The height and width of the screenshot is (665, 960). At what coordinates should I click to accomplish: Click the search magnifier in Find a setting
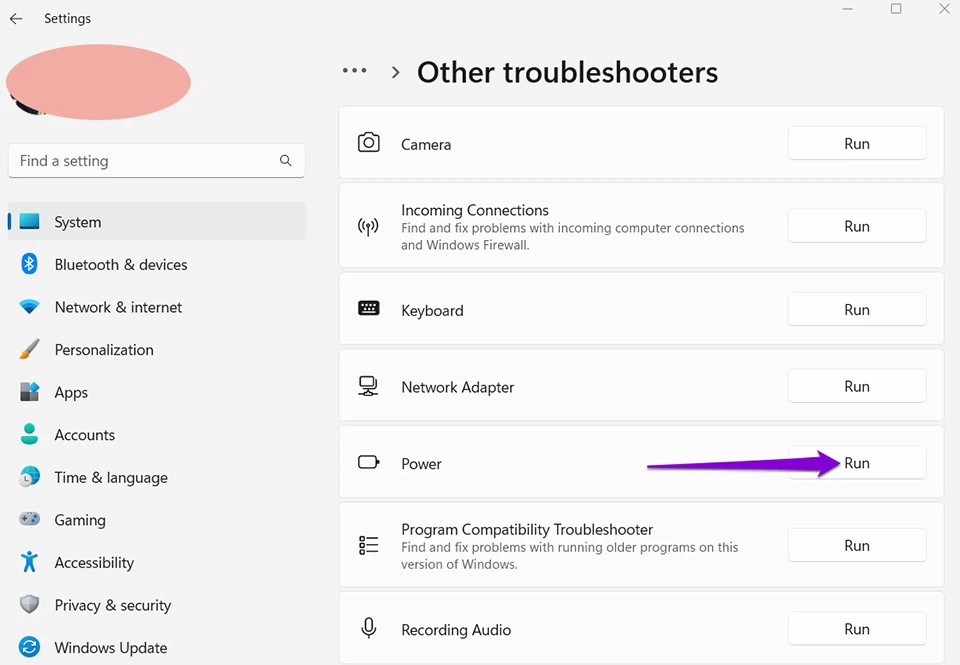tap(286, 161)
